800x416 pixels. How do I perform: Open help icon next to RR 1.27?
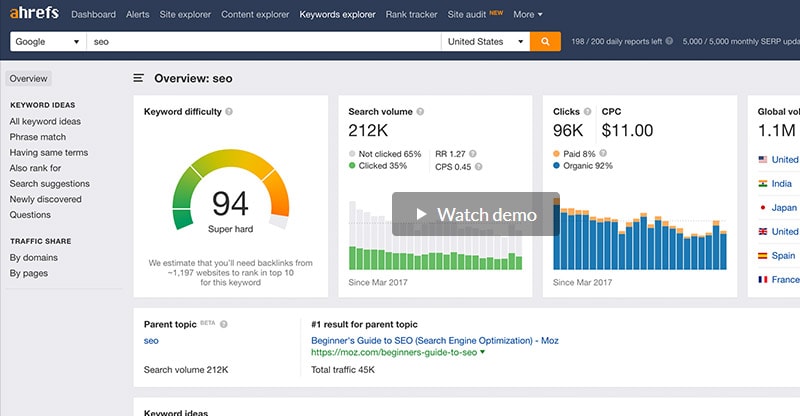[x=473, y=154]
